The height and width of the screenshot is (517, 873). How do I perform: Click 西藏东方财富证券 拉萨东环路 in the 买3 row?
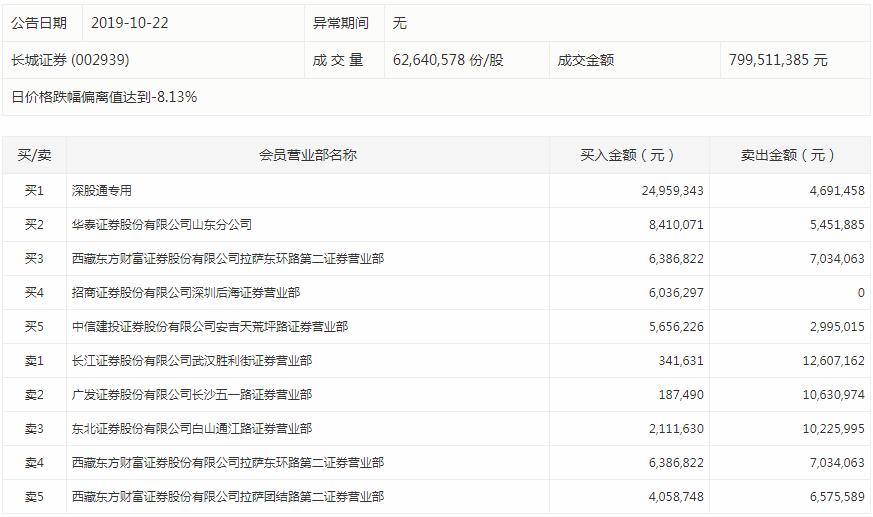click(228, 258)
